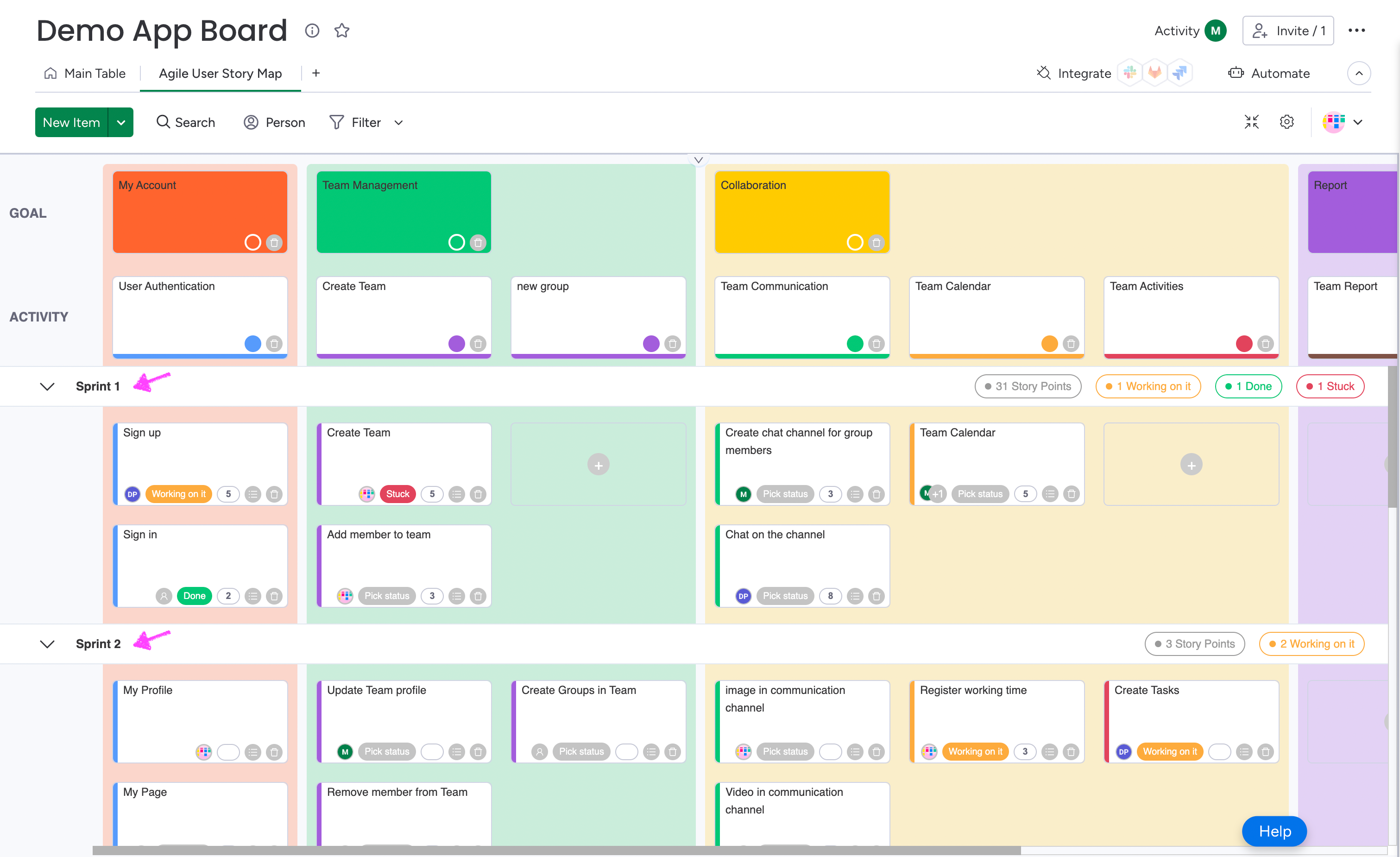Pick status for Chat on the channel
Viewport: 1400px width, 857px height.
(x=785, y=596)
